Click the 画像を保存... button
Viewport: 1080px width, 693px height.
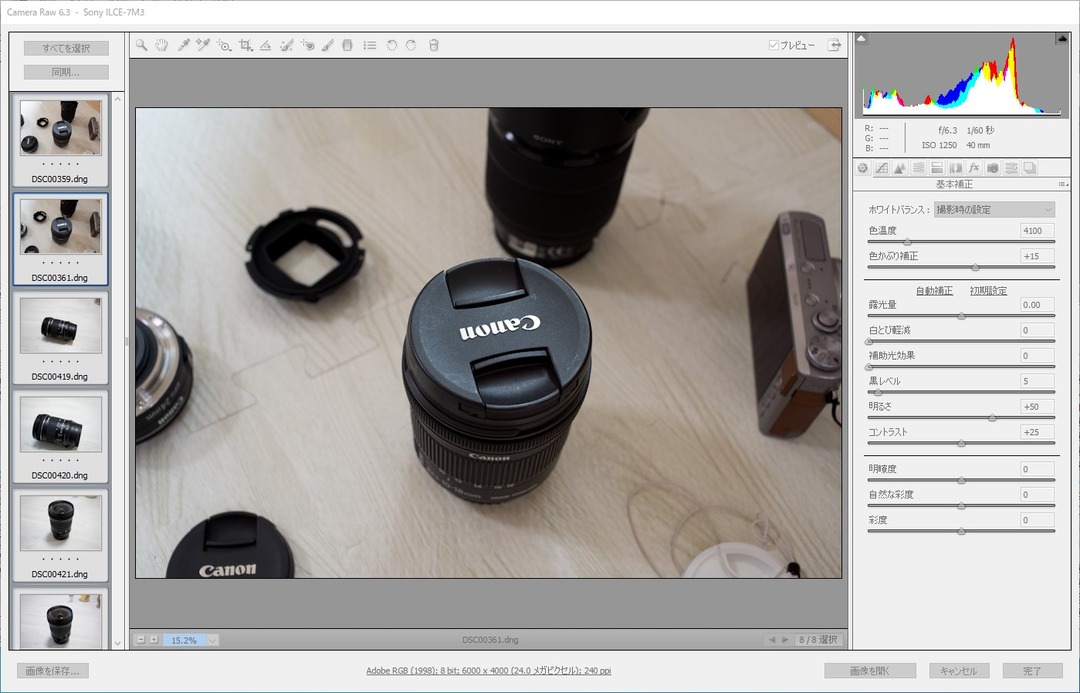(x=52, y=670)
